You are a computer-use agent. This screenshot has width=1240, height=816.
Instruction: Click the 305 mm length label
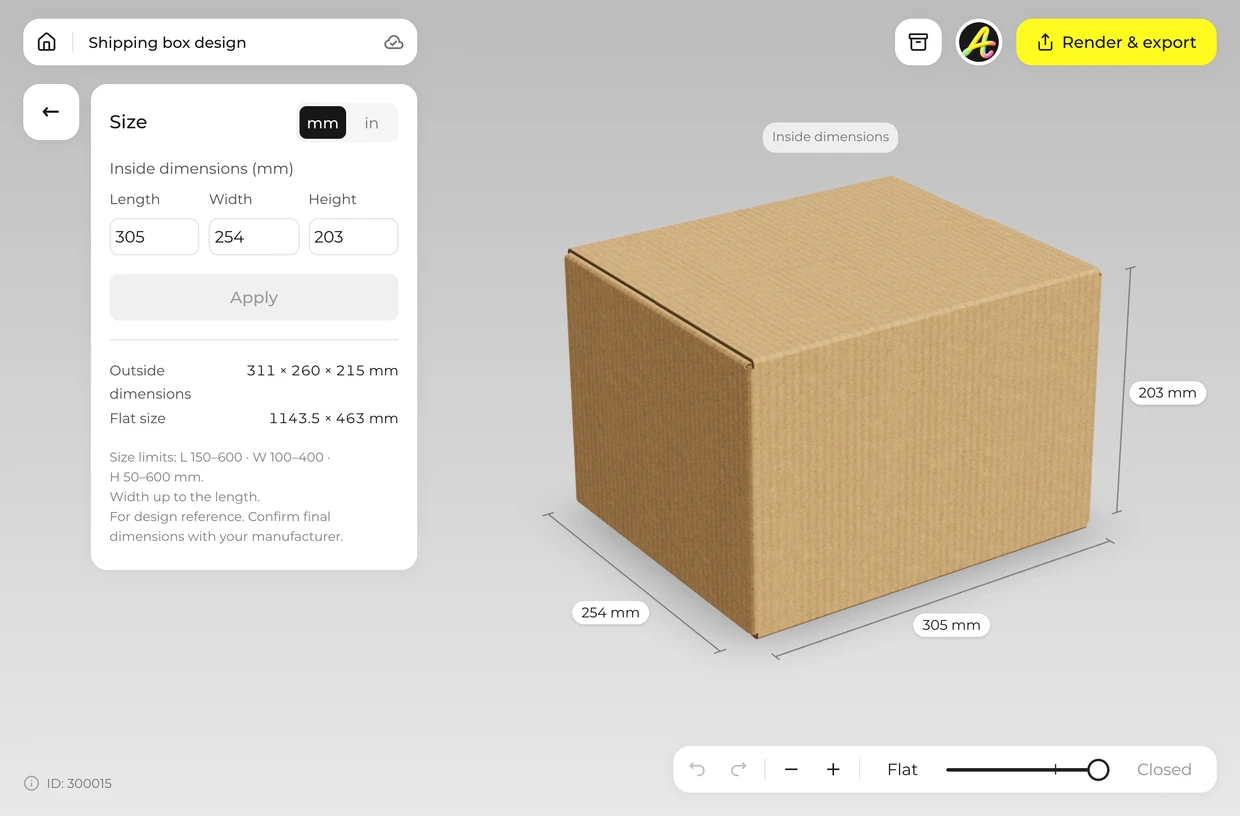pos(951,625)
